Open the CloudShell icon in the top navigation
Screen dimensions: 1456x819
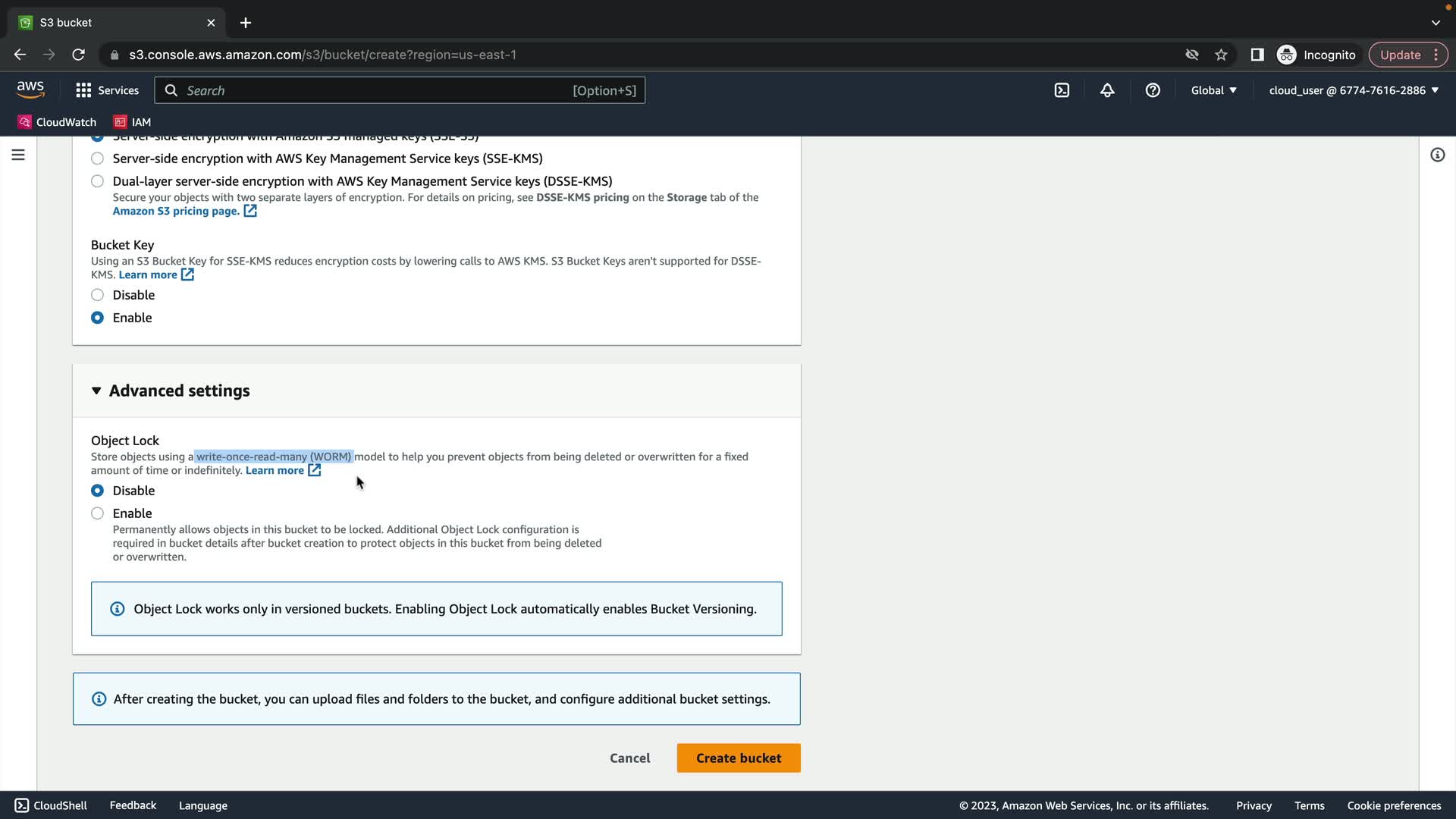(1062, 90)
